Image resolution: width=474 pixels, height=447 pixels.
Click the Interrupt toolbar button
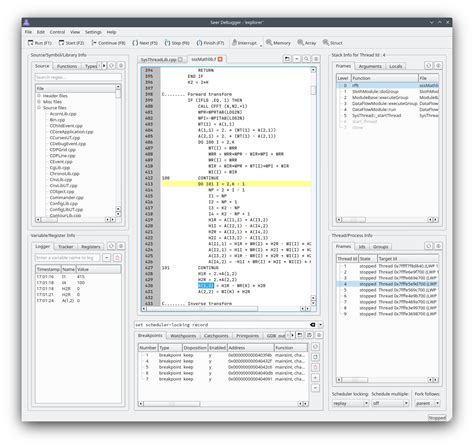tap(245, 43)
